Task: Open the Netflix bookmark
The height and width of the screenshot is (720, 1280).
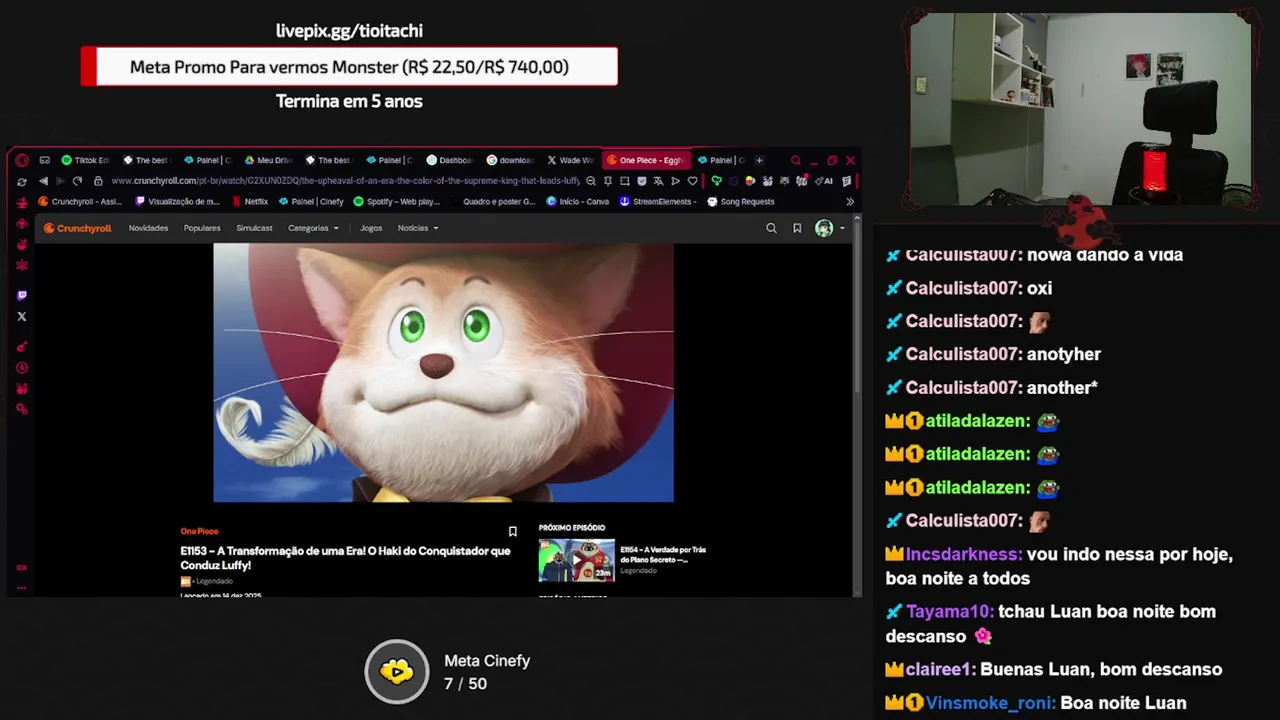Action: coord(250,201)
